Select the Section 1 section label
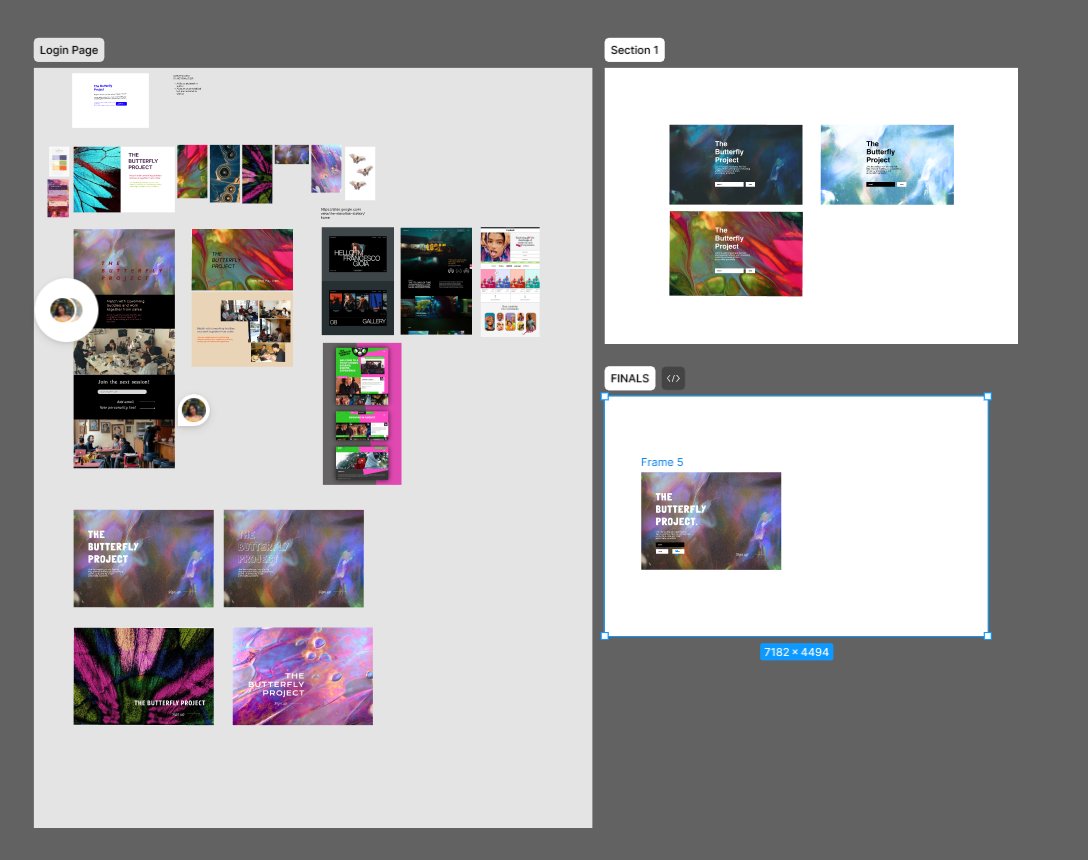The width and height of the screenshot is (1088, 860). pyautogui.click(x=634, y=50)
